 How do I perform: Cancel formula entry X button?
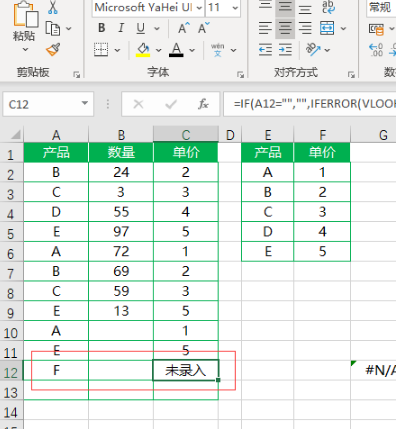tap(138, 105)
